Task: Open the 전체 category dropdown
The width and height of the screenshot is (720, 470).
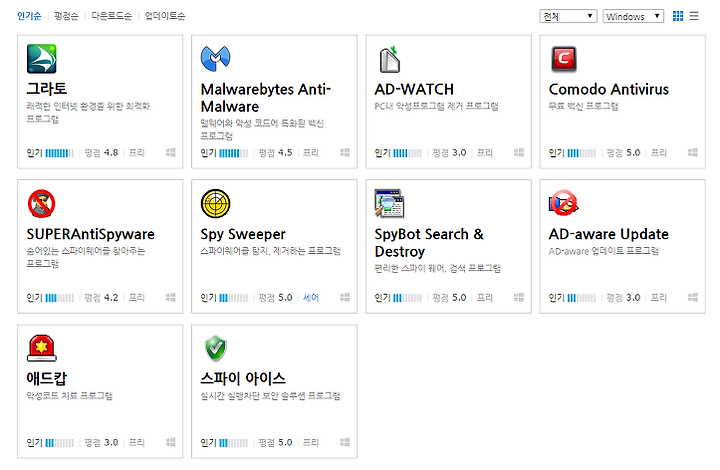Action: tap(568, 16)
